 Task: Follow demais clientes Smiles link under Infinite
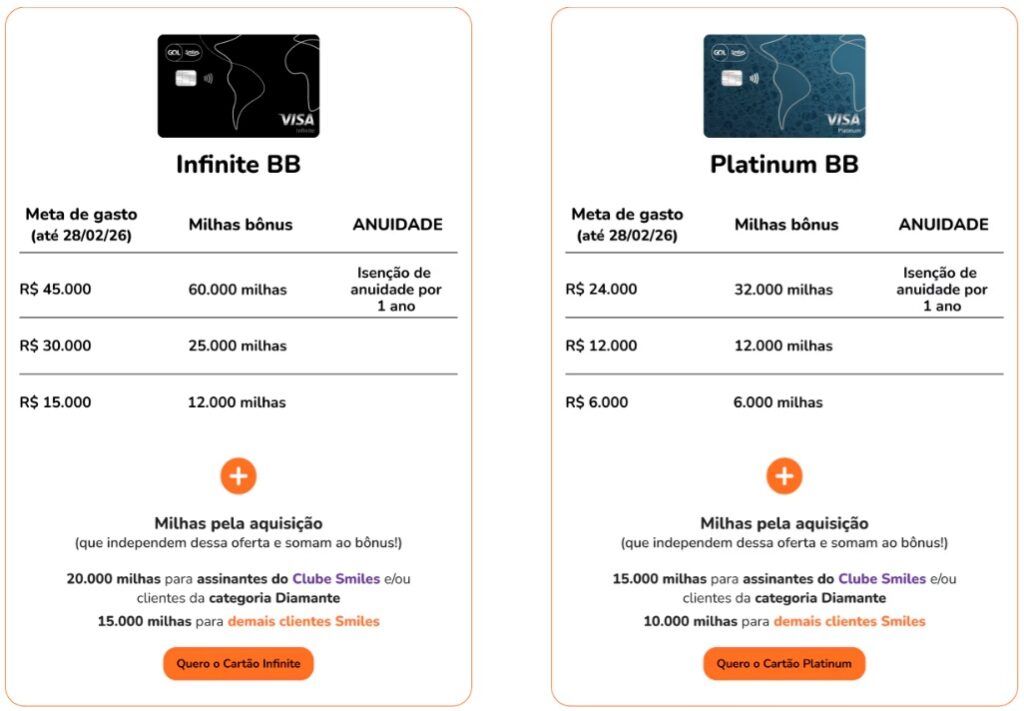pyautogui.click(x=303, y=621)
